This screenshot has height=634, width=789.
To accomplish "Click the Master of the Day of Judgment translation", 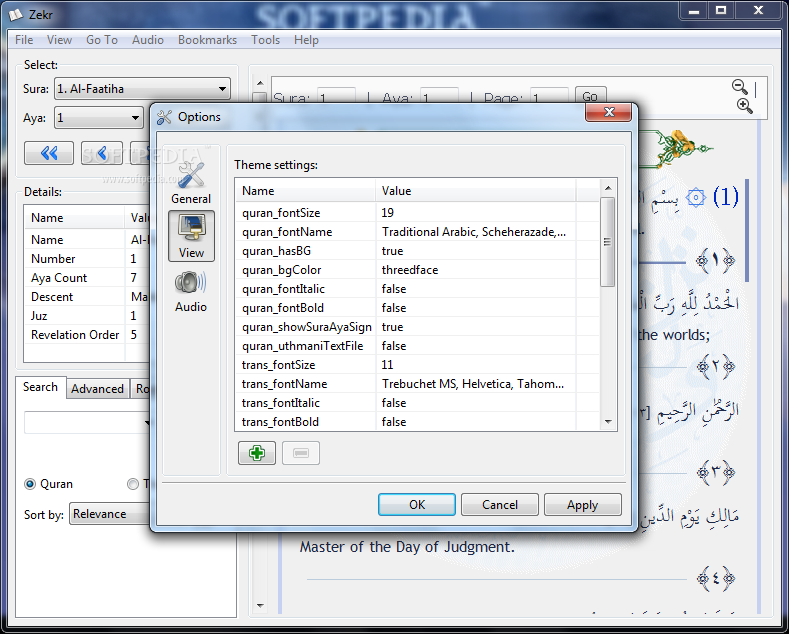I will click(x=407, y=547).
